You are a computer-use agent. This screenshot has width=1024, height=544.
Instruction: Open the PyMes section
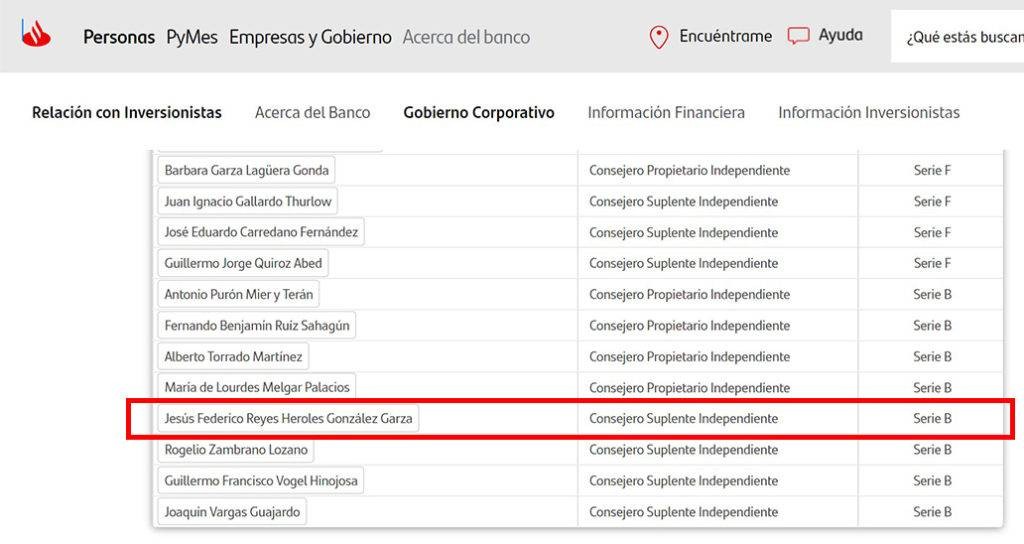[192, 37]
